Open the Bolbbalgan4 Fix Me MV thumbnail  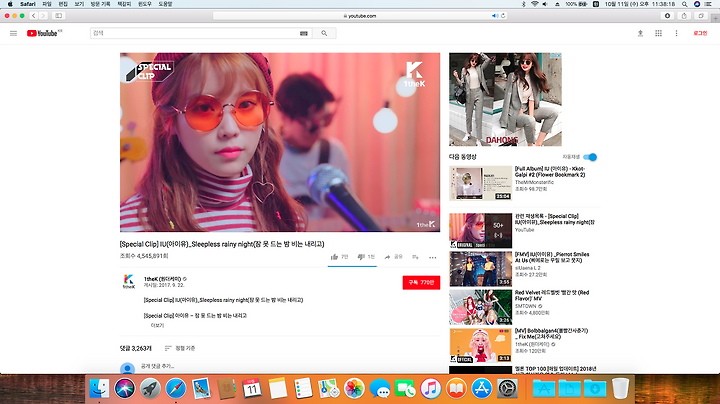click(480, 345)
